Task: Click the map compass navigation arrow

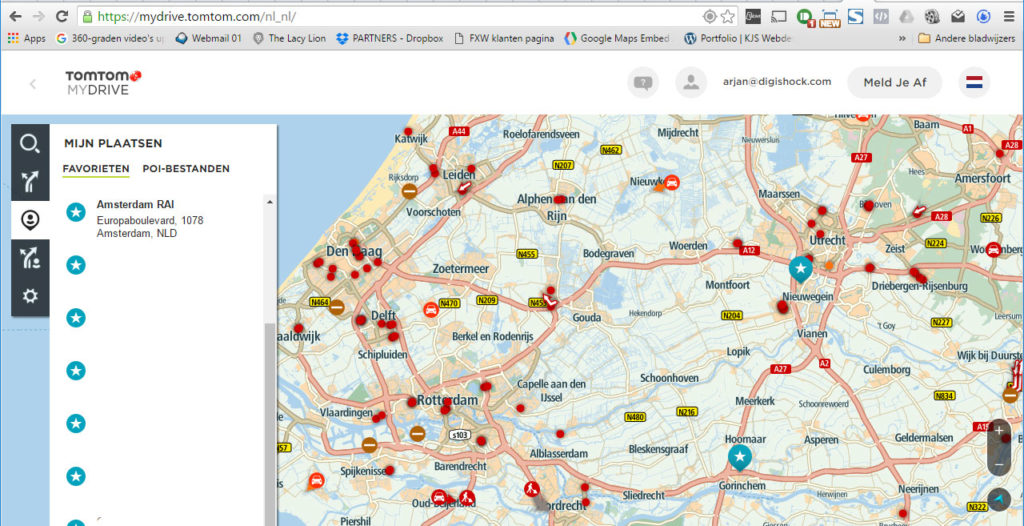Action: [999, 501]
